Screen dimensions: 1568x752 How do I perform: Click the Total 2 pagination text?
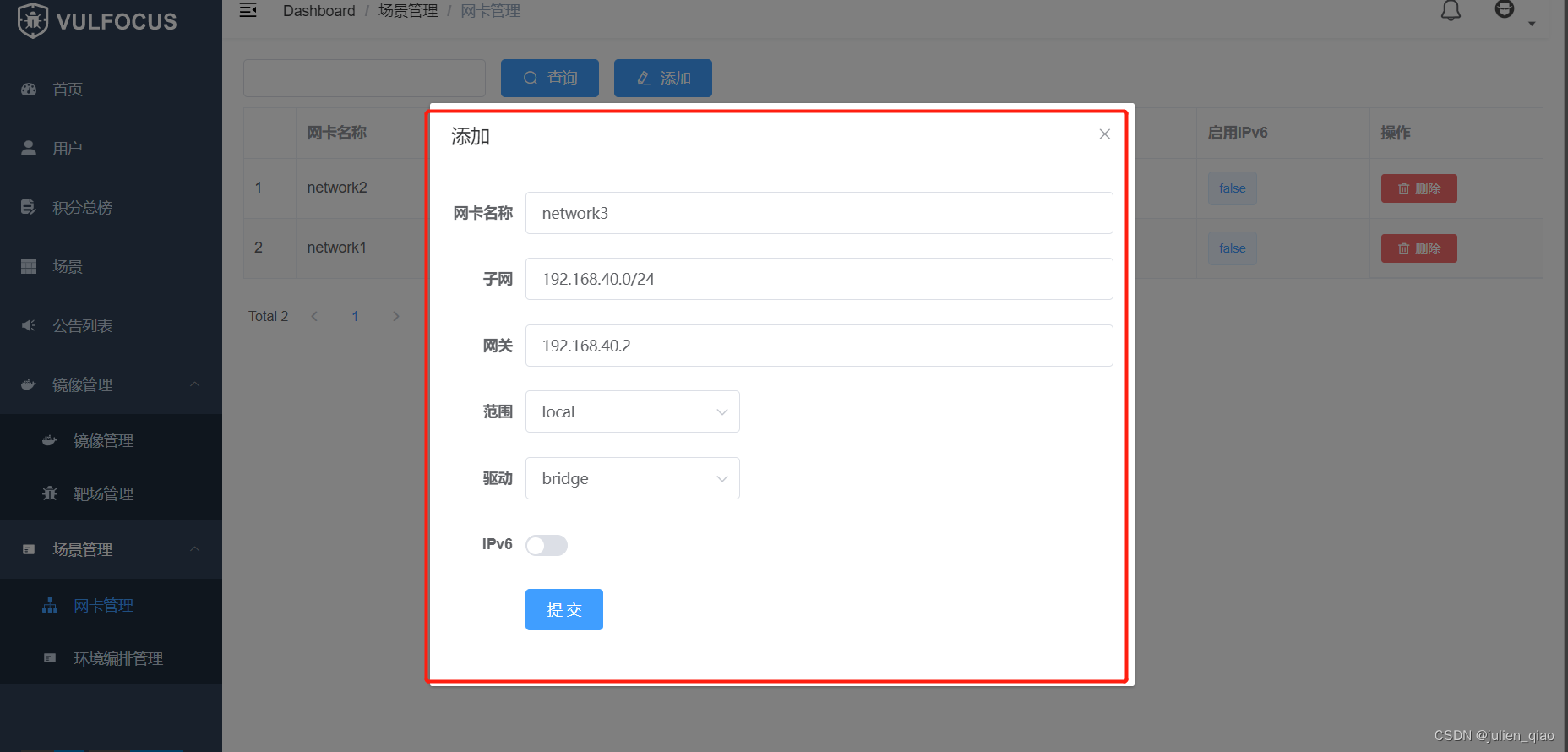coord(268,316)
